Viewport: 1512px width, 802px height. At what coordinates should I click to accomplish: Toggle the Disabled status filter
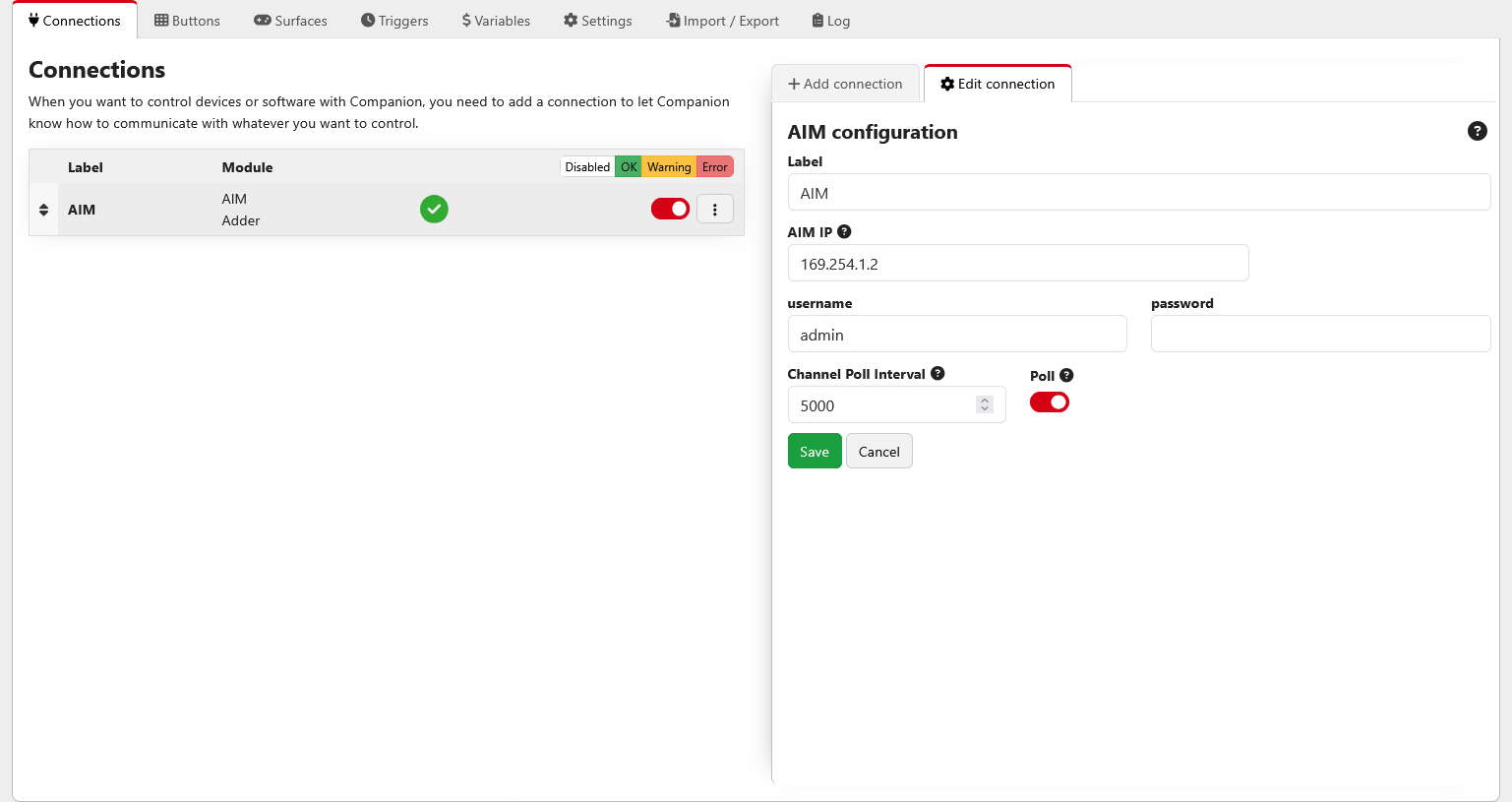pos(587,167)
